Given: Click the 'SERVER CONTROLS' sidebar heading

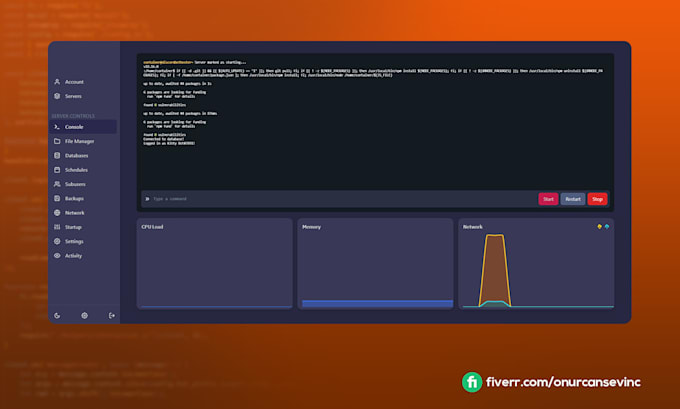Looking at the screenshot, I should point(73,116).
